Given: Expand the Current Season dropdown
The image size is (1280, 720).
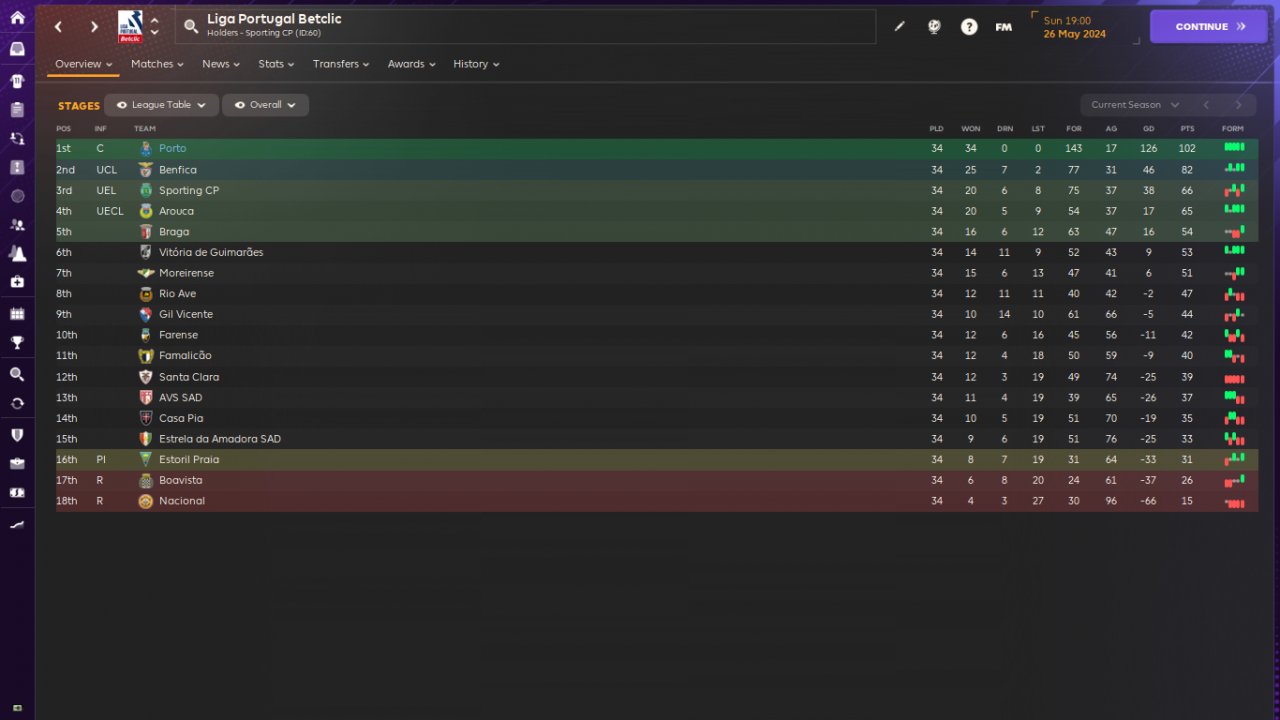Looking at the screenshot, I should click(x=1135, y=105).
